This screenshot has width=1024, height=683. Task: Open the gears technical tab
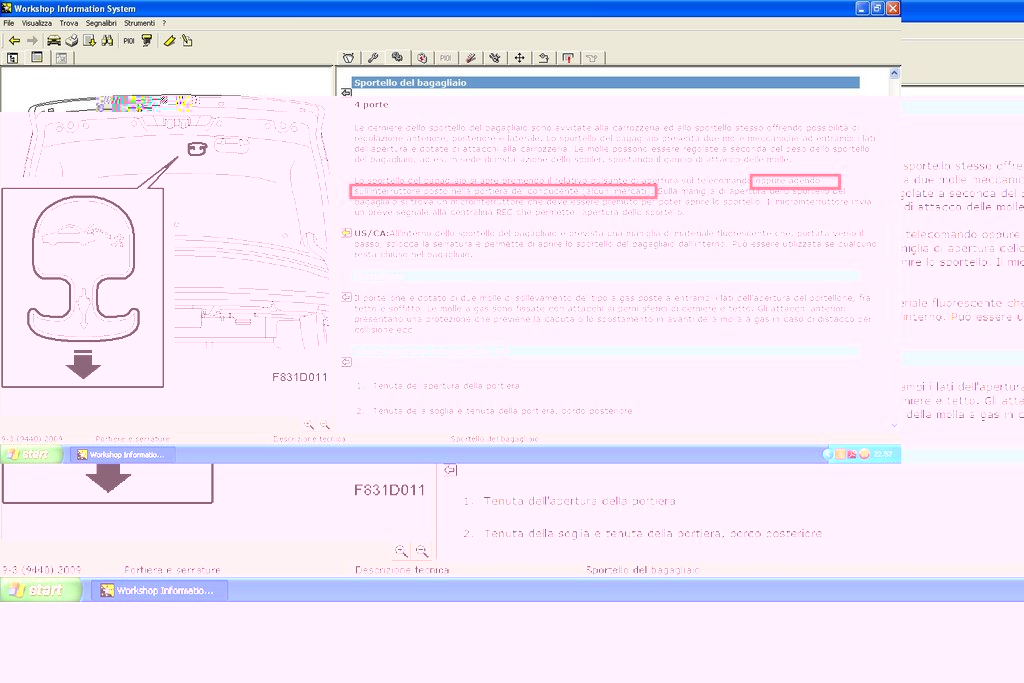coord(397,57)
